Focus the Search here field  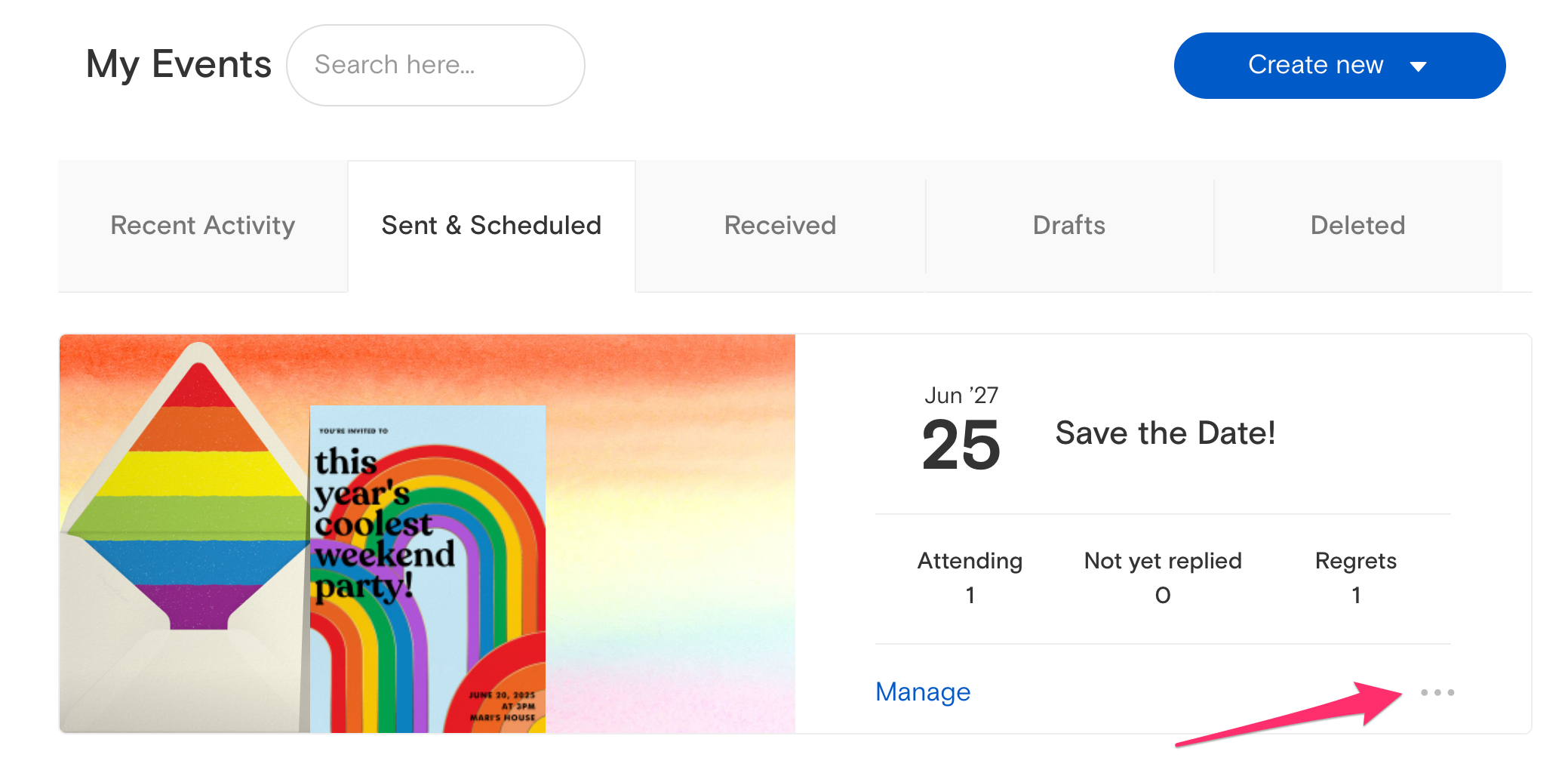tap(435, 65)
